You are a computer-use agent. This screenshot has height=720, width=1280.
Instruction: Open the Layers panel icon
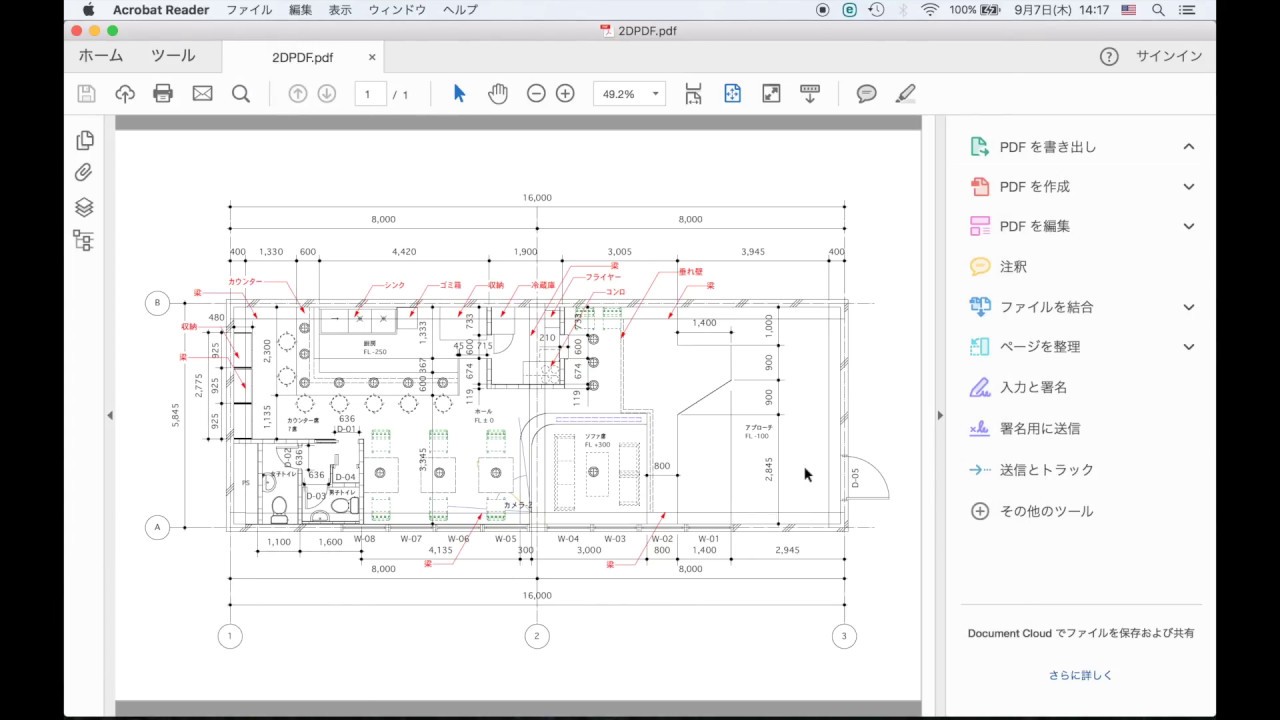(x=84, y=207)
